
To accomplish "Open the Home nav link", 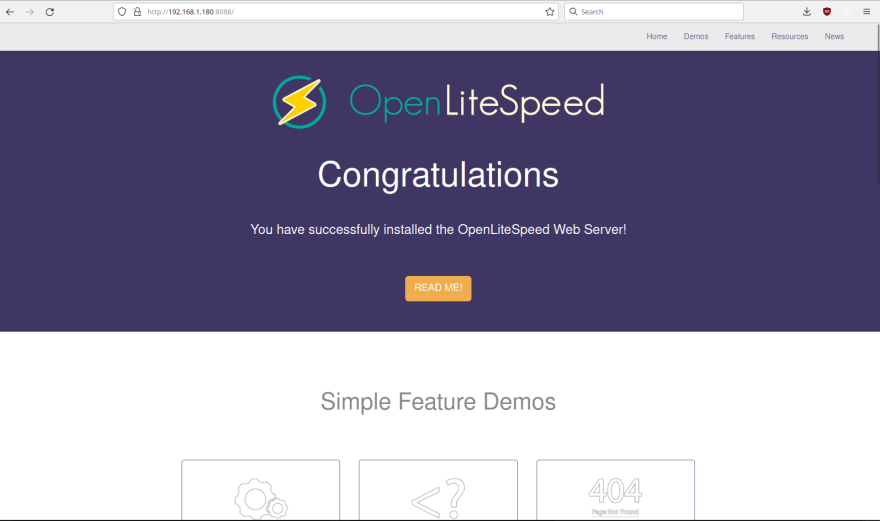I will 657,36.
